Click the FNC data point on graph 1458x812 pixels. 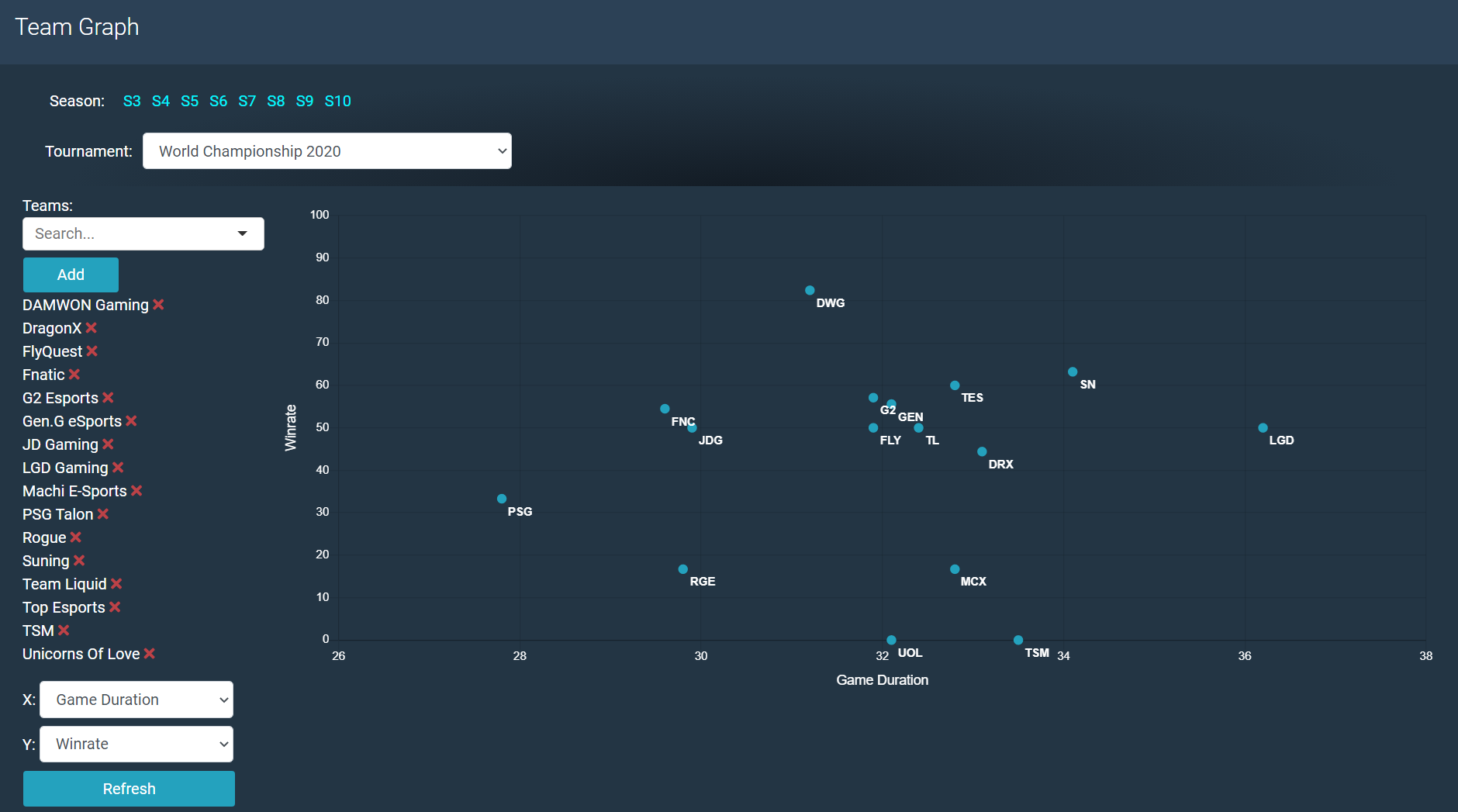665,409
